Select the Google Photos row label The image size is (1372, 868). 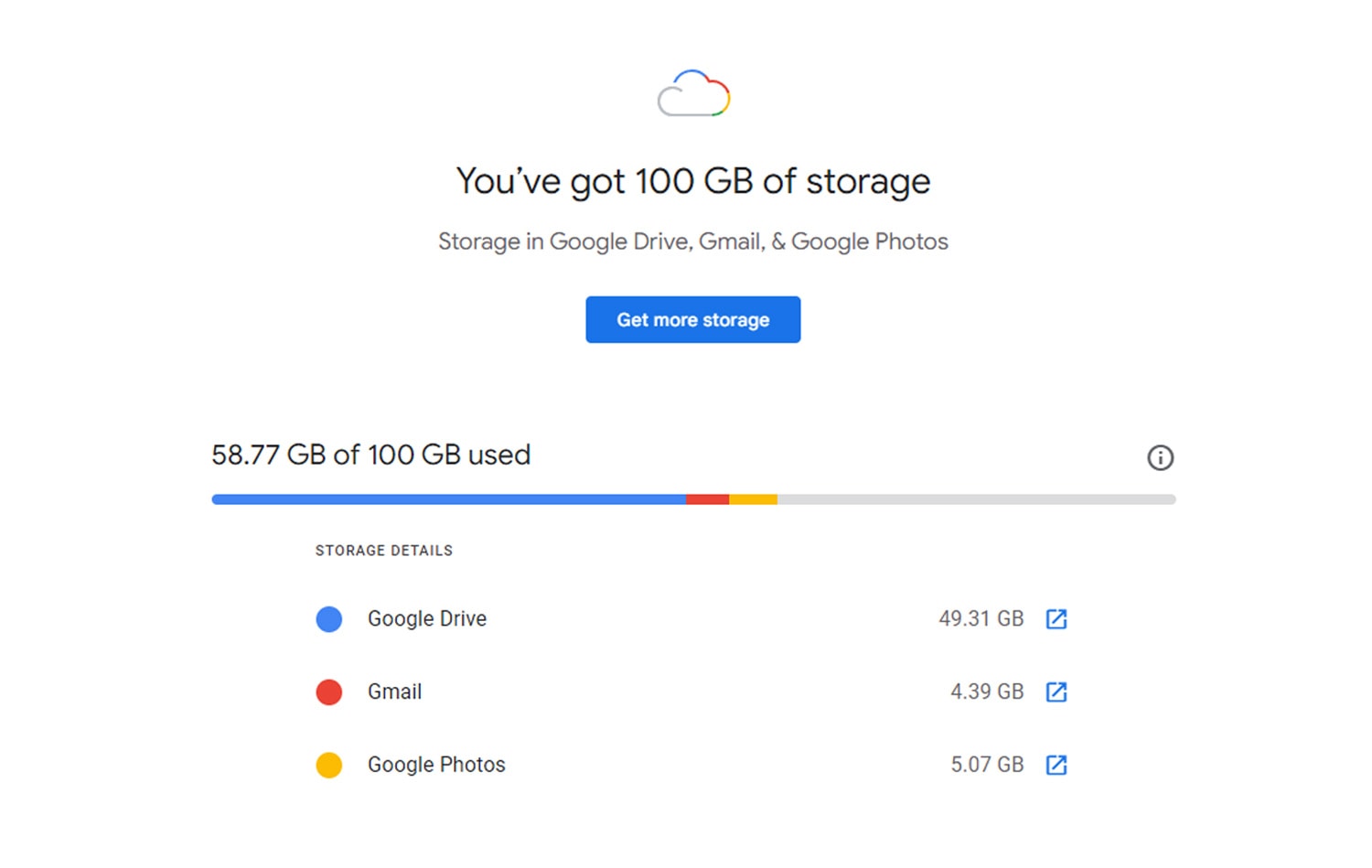435,764
